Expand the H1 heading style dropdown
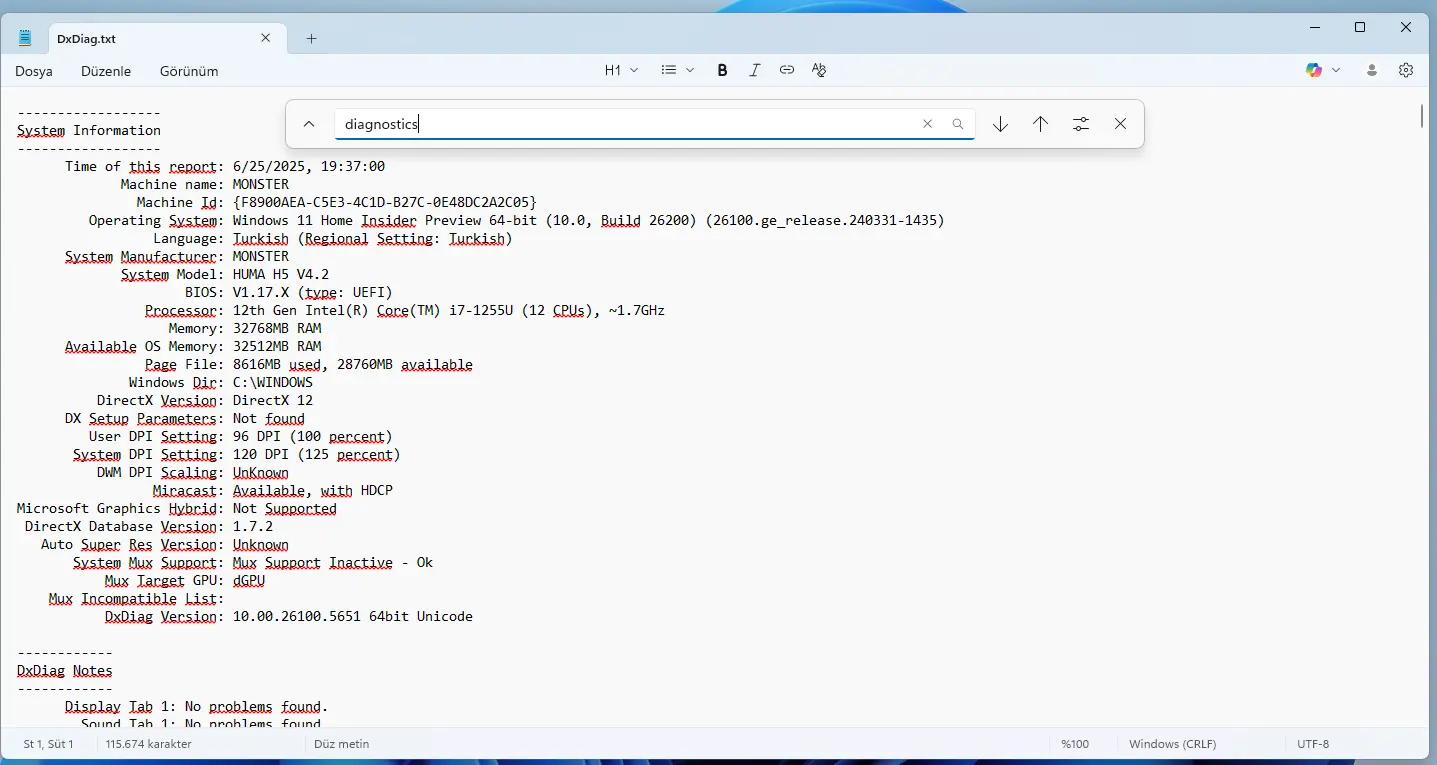Image resolution: width=1437 pixels, height=765 pixels. pyautogui.click(x=621, y=70)
